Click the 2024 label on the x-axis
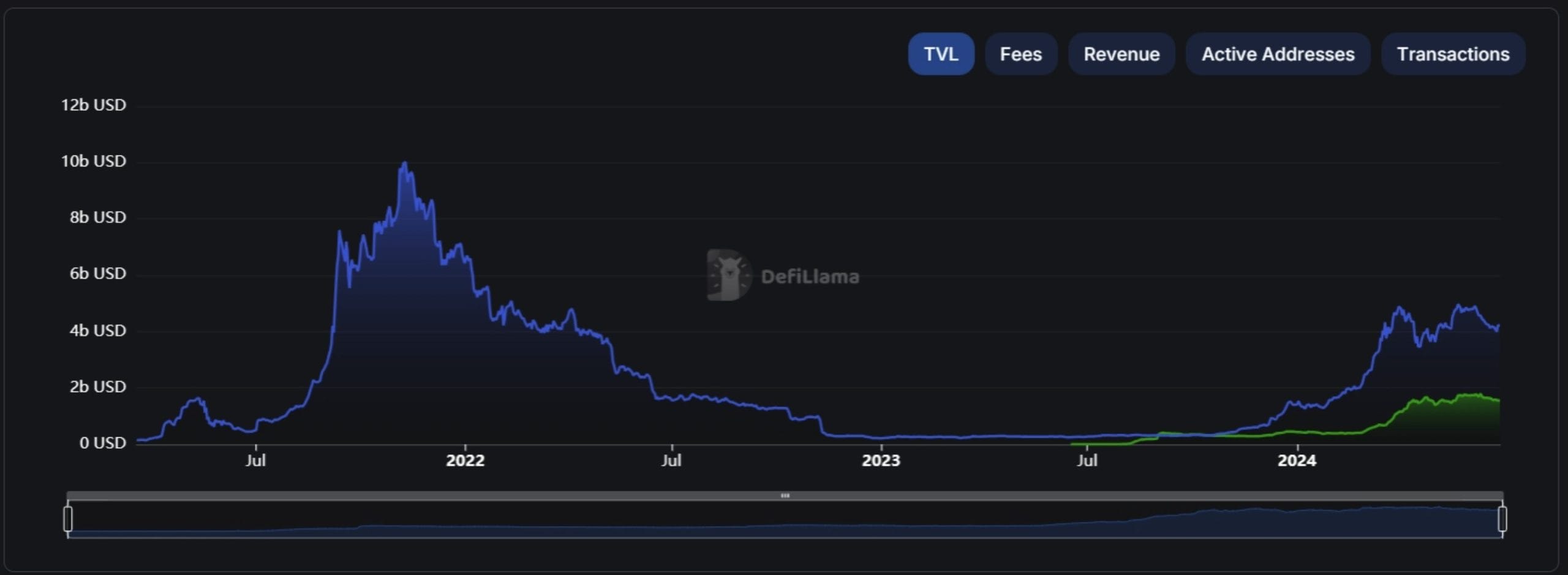Viewport: 1568px width, 575px height. tap(1298, 460)
